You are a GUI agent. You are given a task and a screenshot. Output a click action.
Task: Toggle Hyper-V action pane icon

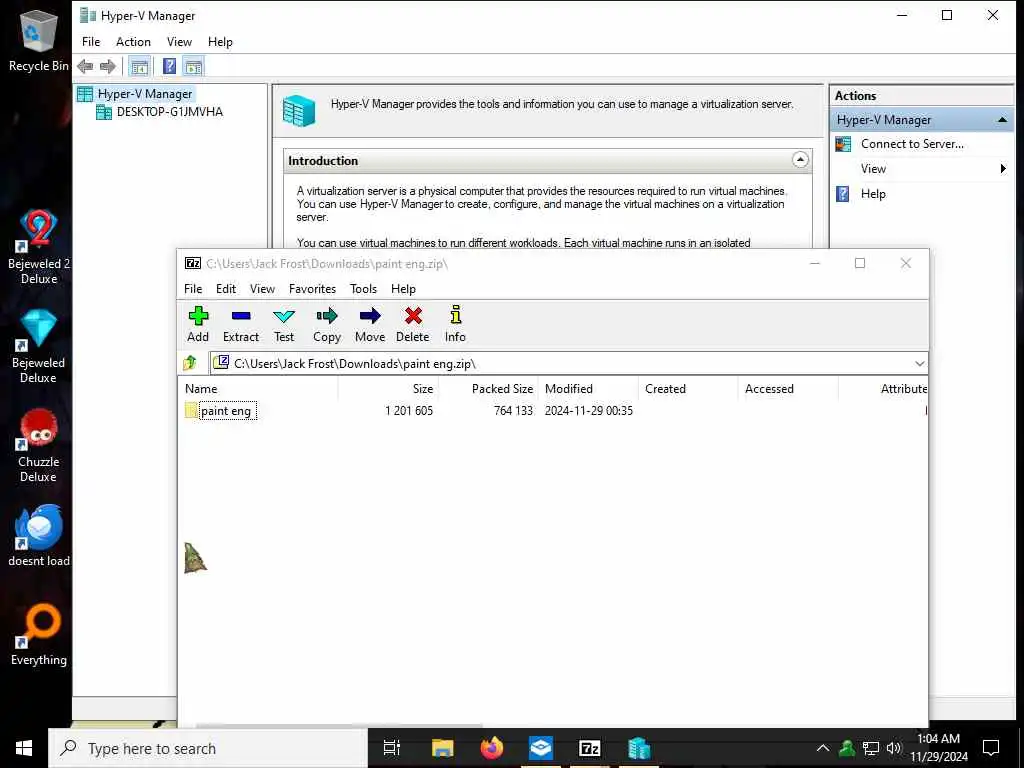[x=193, y=66]
